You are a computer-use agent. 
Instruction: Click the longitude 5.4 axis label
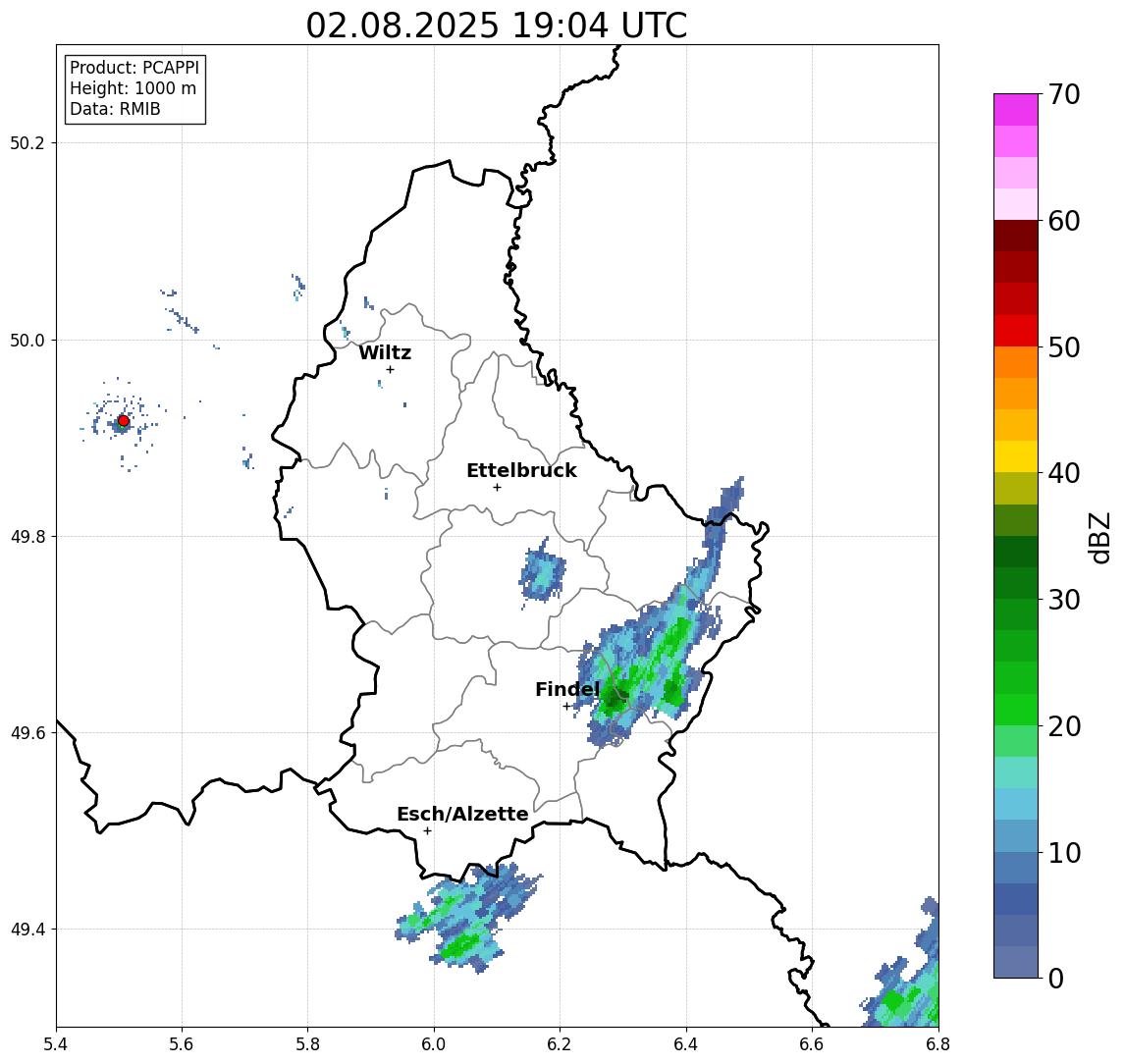pyautogui.click(x=56, y=1044)
